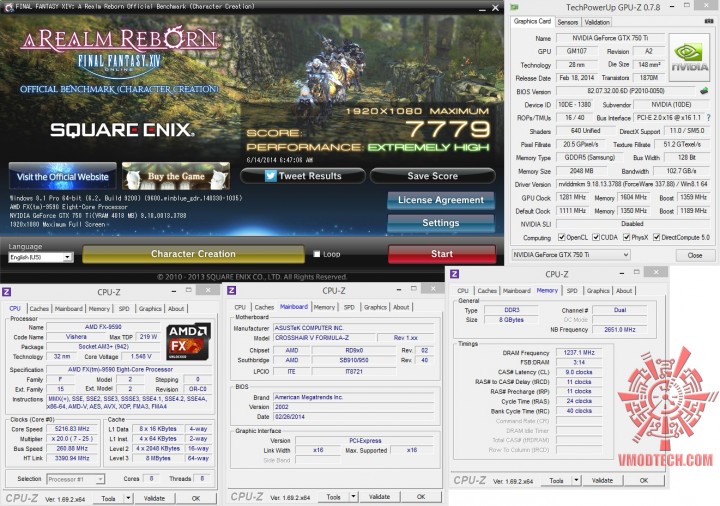
Task: Click the Buy the Game banner
Action: [x=176, y=176]
